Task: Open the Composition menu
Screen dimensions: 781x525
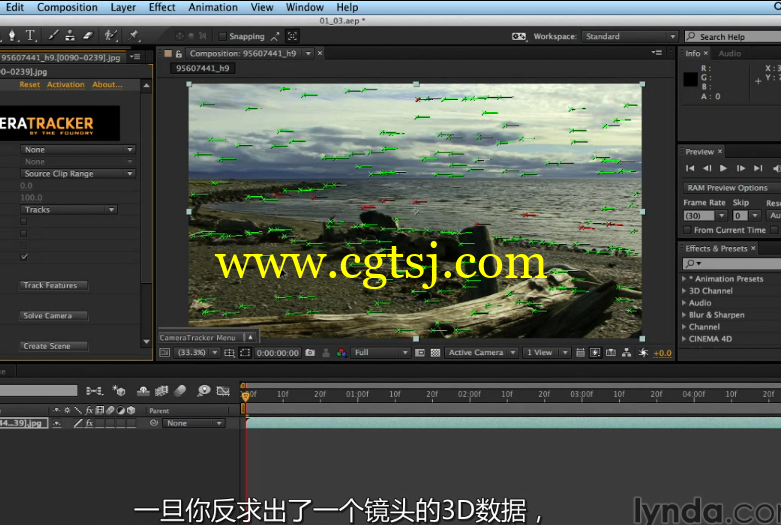Action: 67,7
